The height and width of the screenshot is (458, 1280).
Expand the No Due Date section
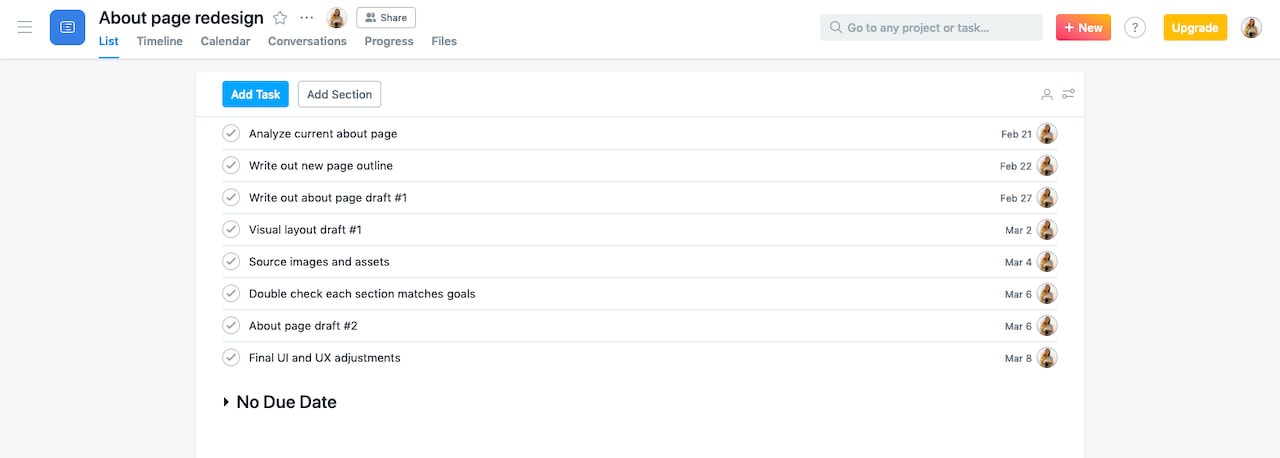[227, 403]
